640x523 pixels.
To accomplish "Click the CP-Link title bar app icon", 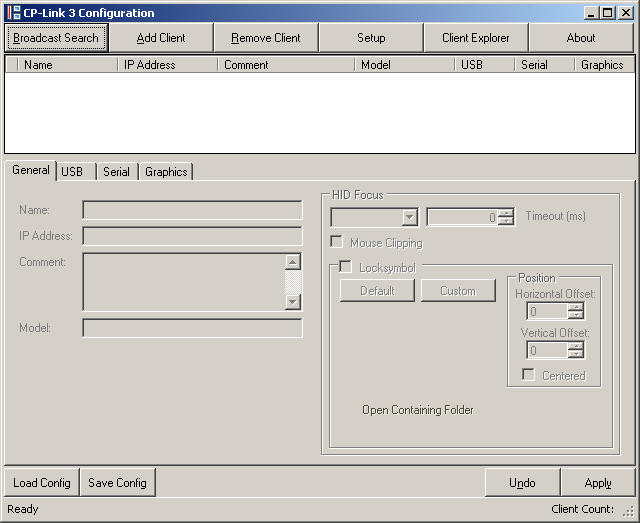I will click(x=13, y=13).
